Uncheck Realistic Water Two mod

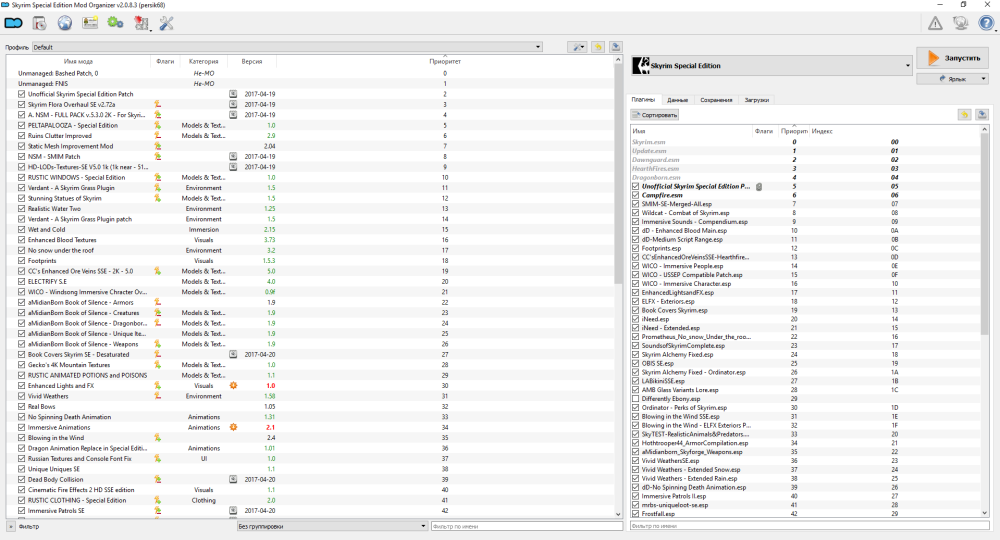click(x=22, y=208)
